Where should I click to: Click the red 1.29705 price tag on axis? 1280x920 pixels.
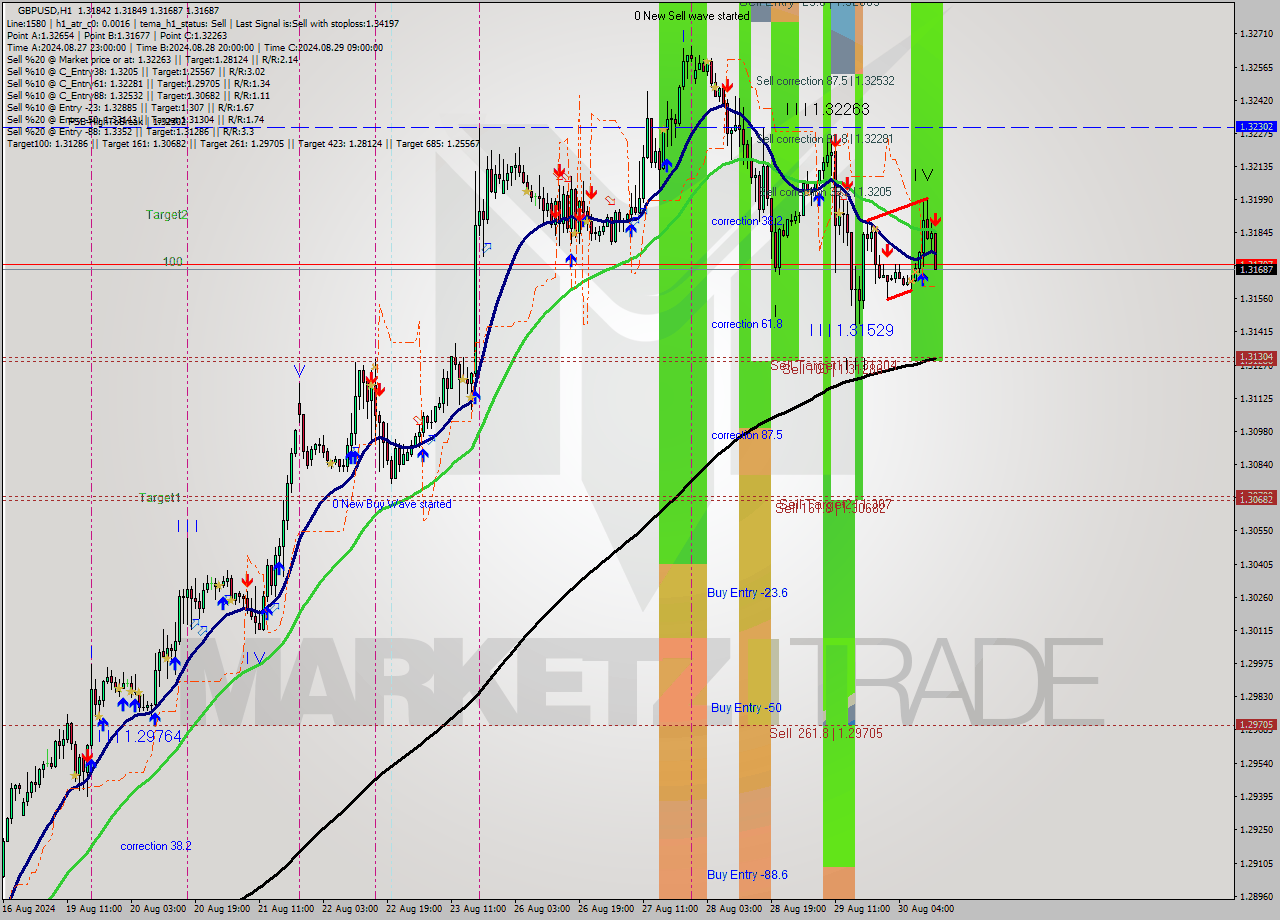[x=1255, y=725]
